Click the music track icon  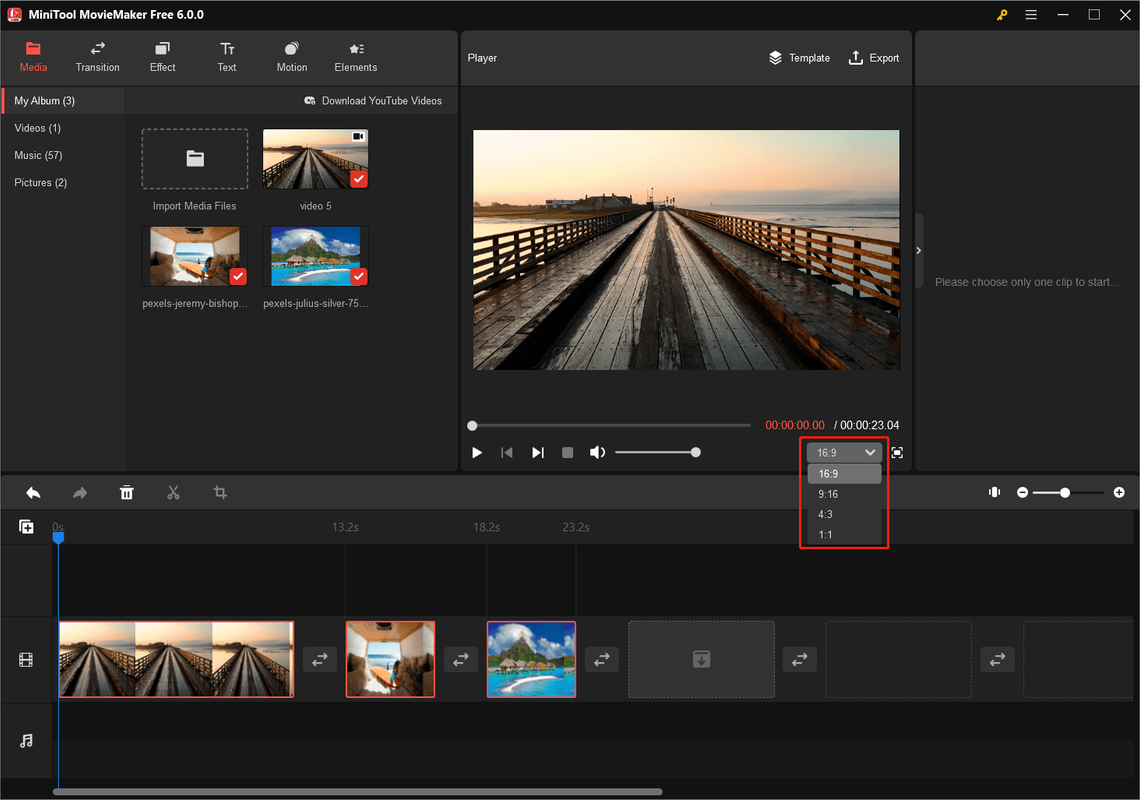pos(26,740)
